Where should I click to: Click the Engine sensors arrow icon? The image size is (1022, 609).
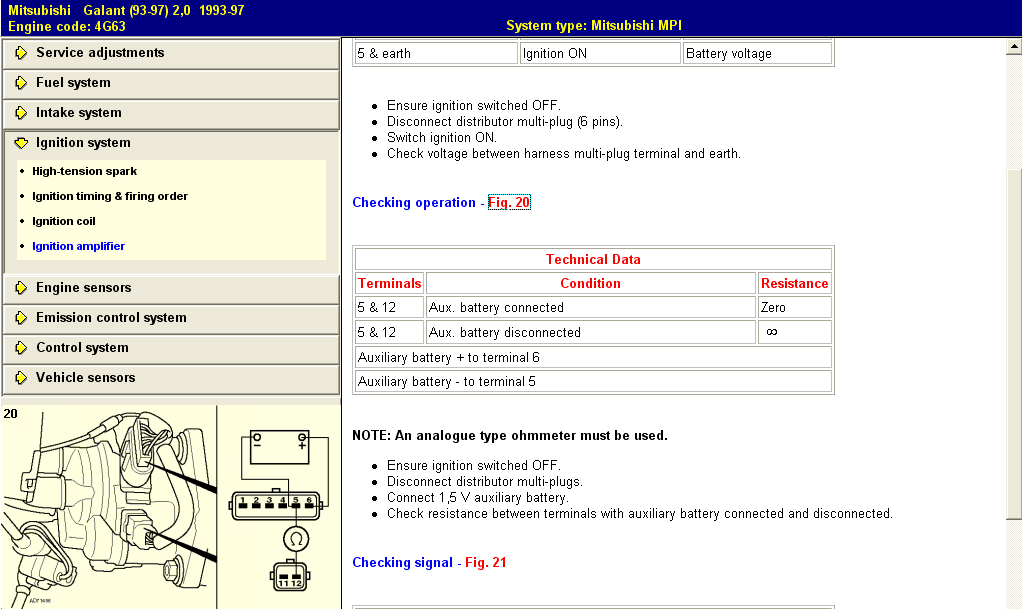point(21,288)
